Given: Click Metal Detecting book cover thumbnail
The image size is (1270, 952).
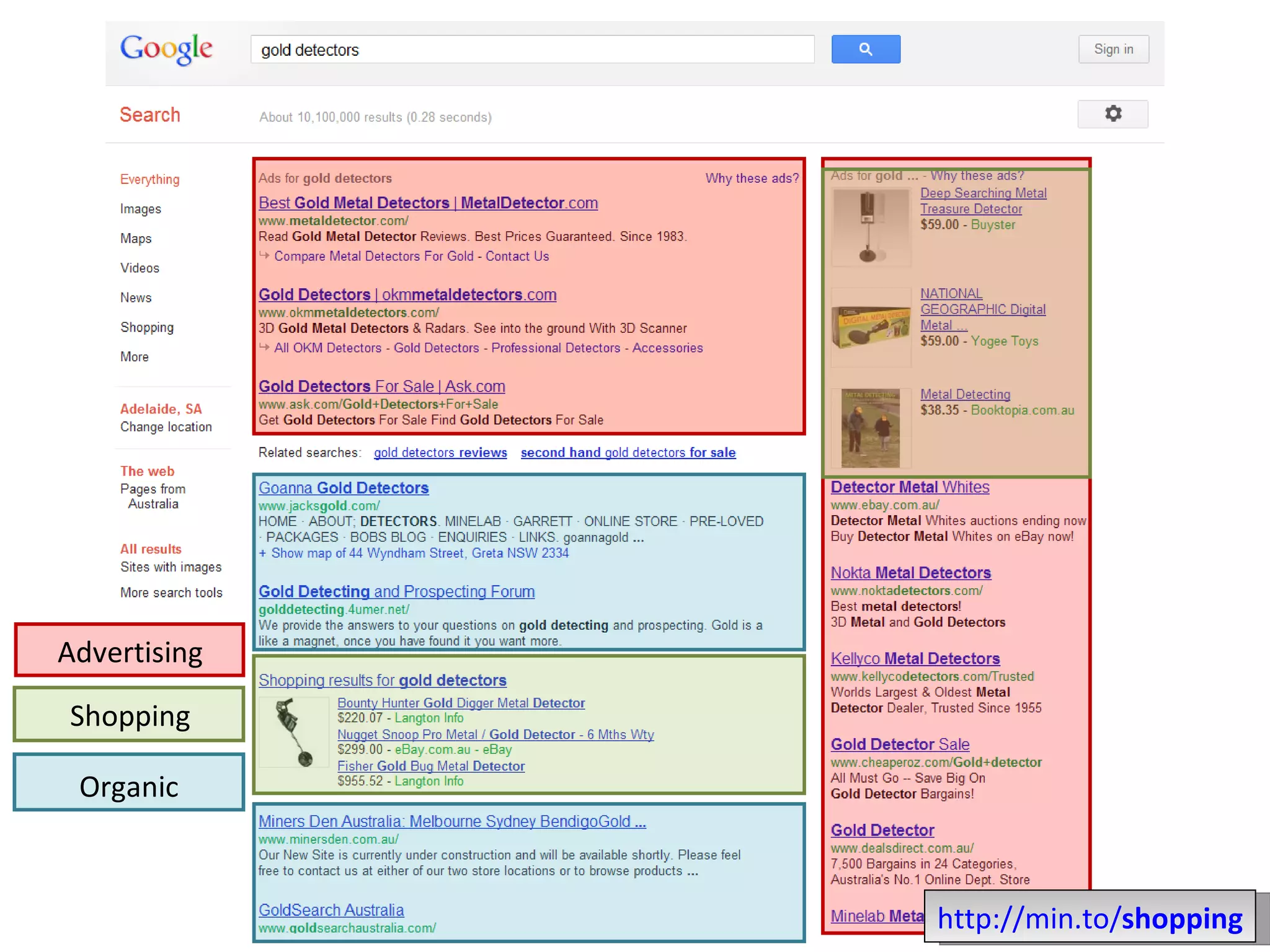Looking at the screenshot, I should coord(871,428).
